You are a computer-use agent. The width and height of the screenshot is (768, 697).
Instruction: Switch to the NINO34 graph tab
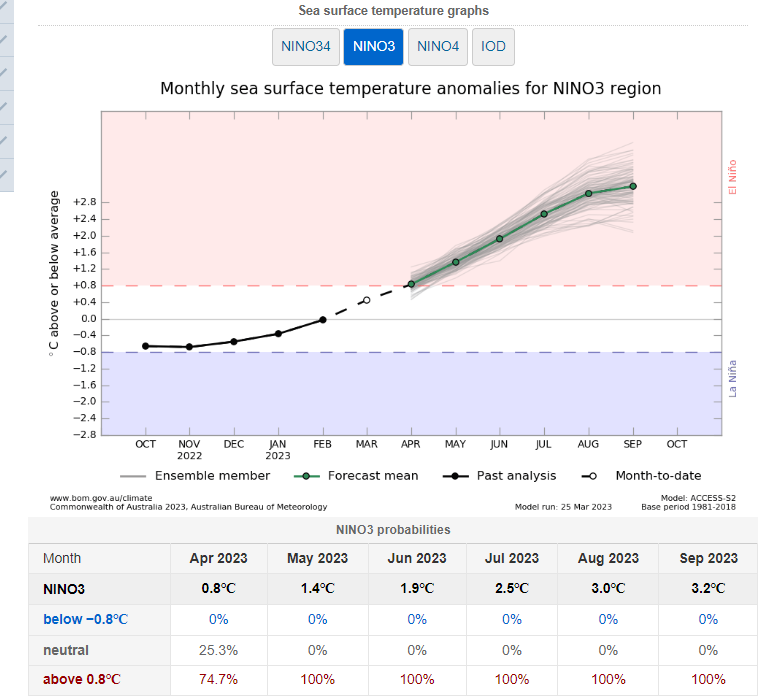pyautogui.click(x=306, y=47)
